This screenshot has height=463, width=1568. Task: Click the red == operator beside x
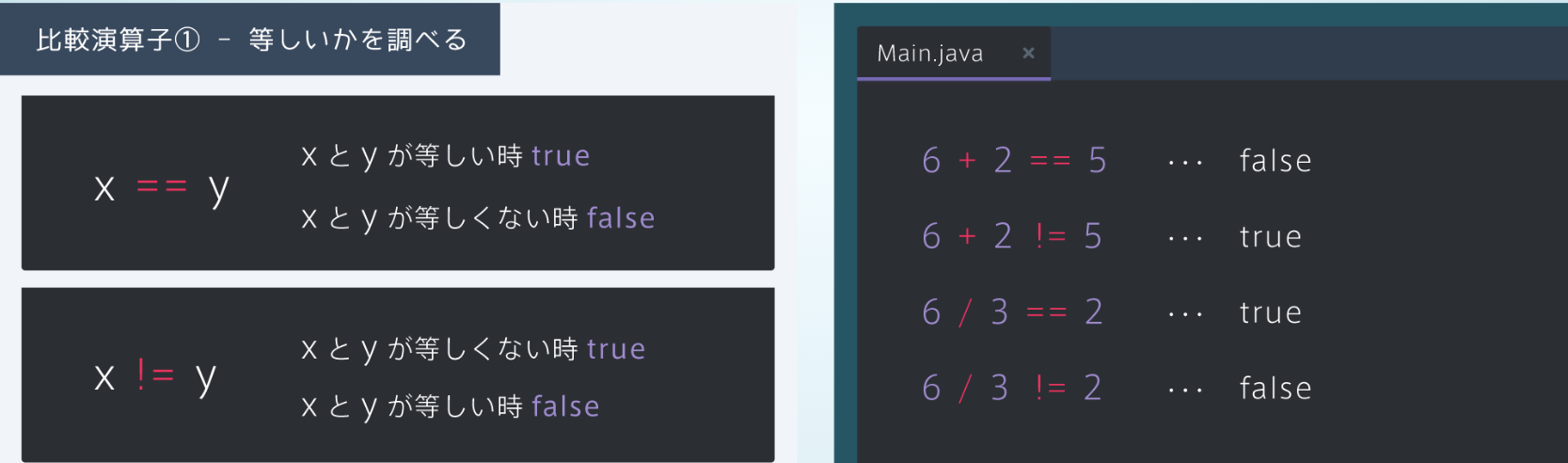[162, 186]
